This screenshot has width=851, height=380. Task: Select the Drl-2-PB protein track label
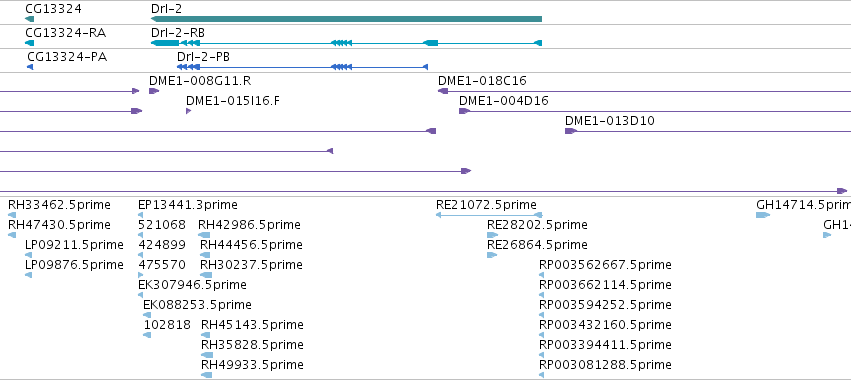click(x=204, y=57)
